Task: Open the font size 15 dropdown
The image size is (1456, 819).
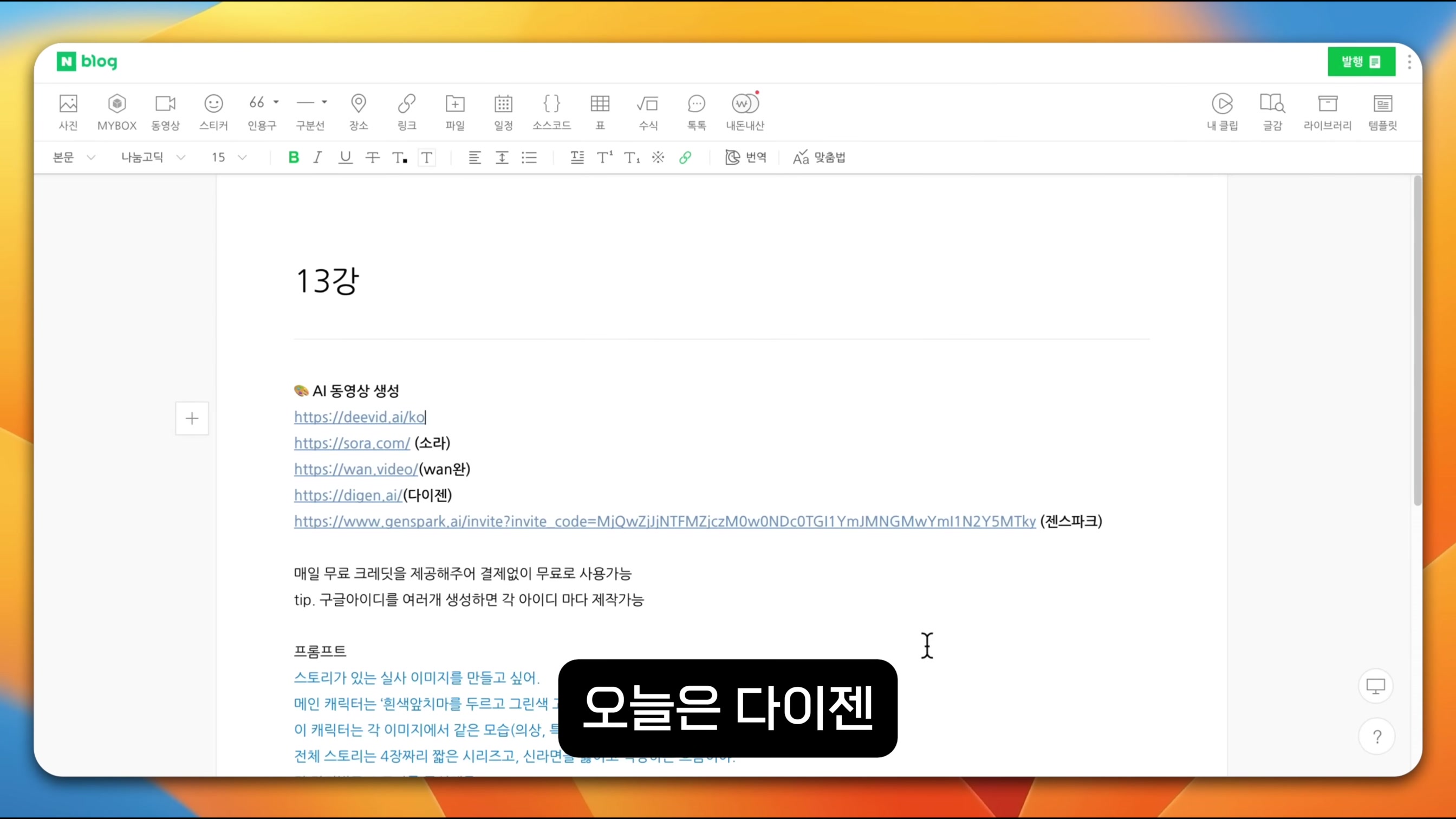Action: click(230, 157)
